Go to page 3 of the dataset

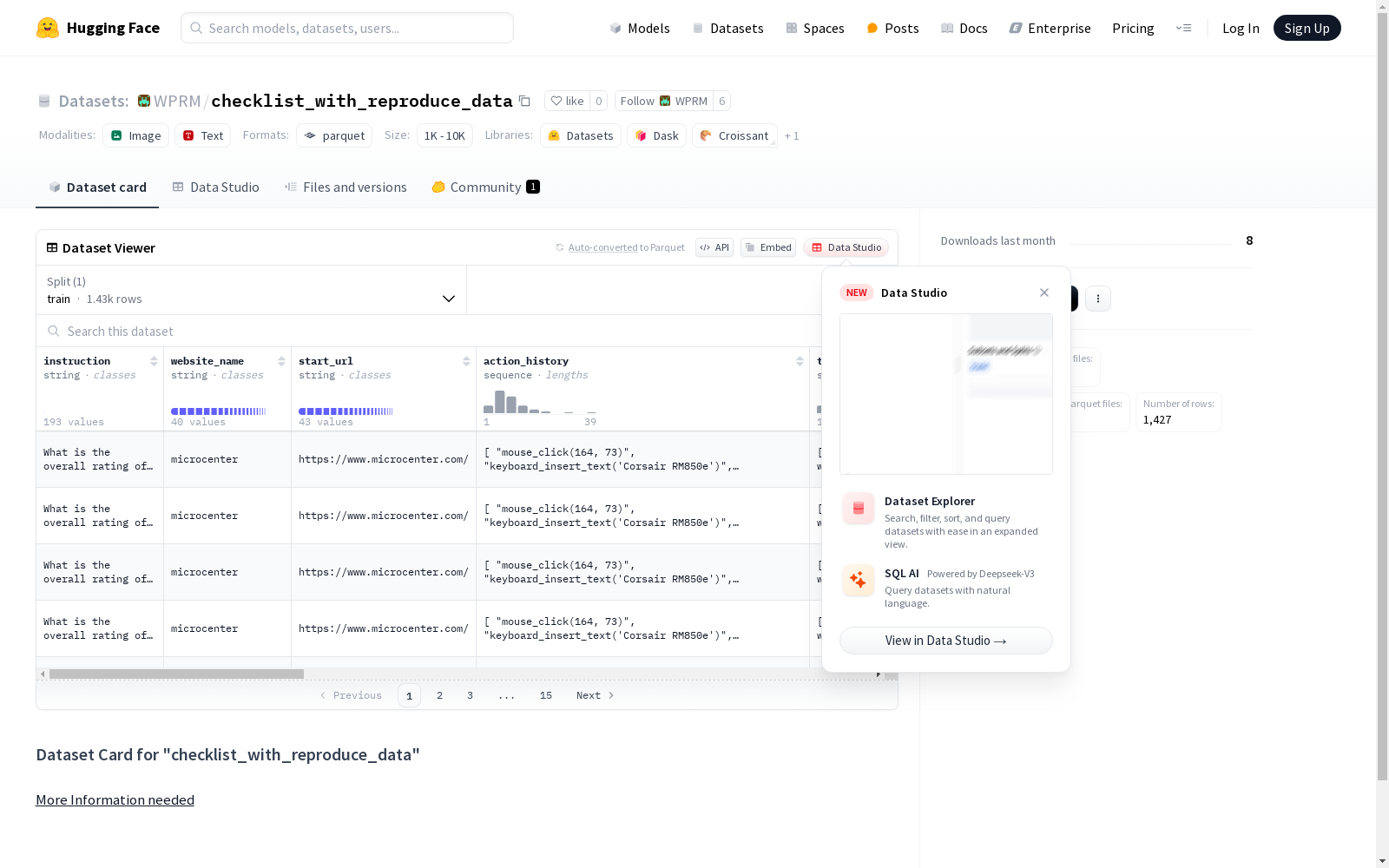[x=471, y=695]
